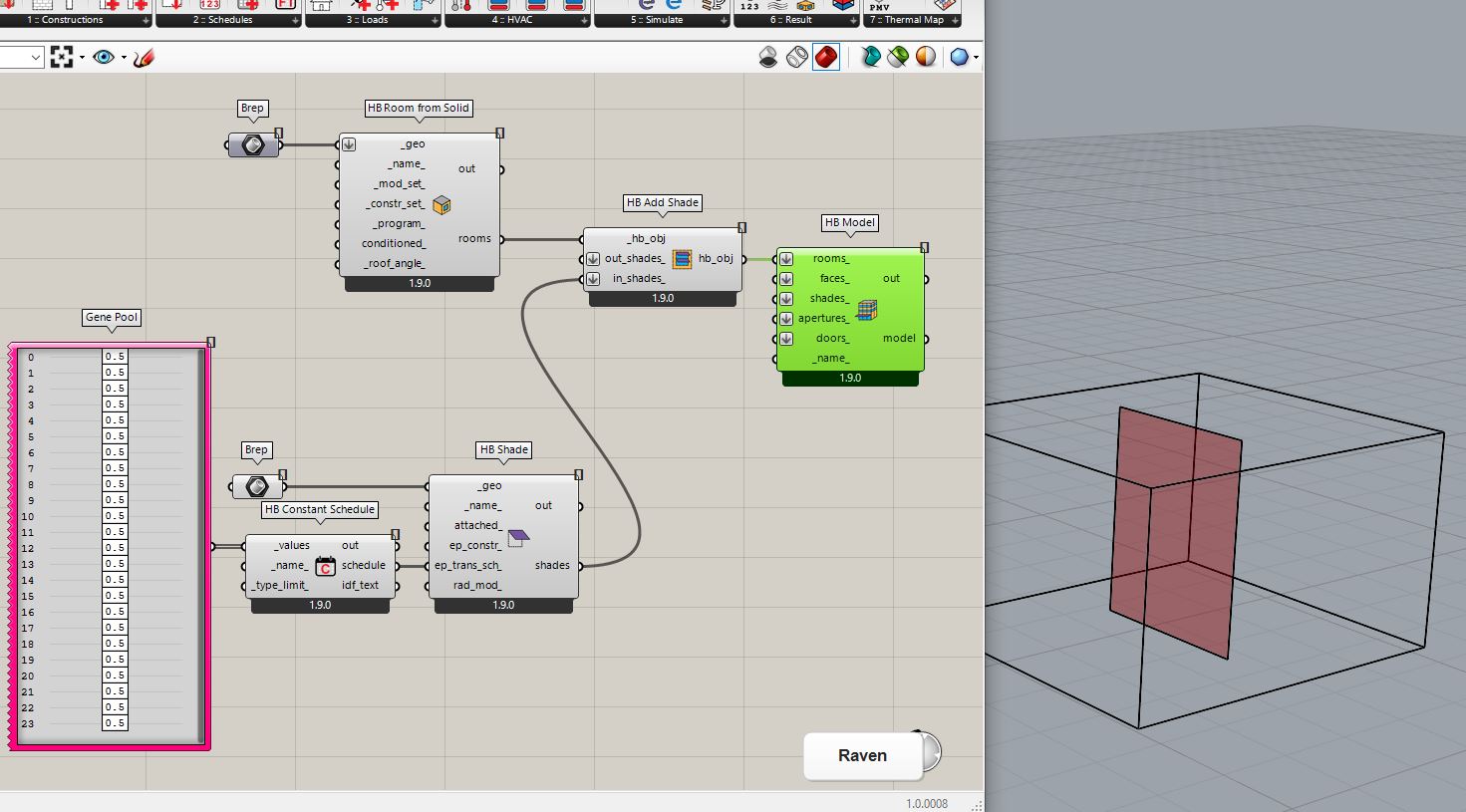Click the red sketch pen icon
This screenshot has height=812, width=1466.
(x=144, y=58)
